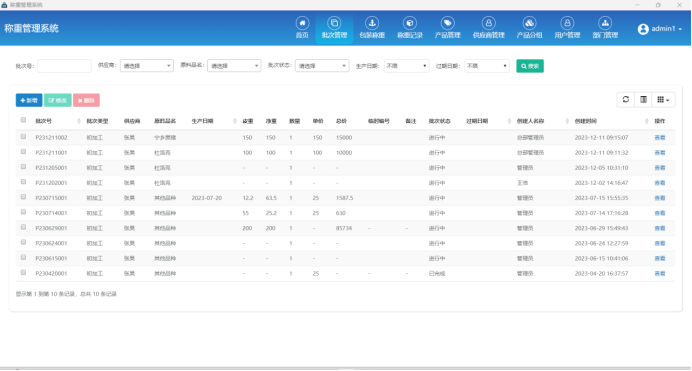Click the green 搜索 search button
692x371 pixels.
[x=530, y=66]
